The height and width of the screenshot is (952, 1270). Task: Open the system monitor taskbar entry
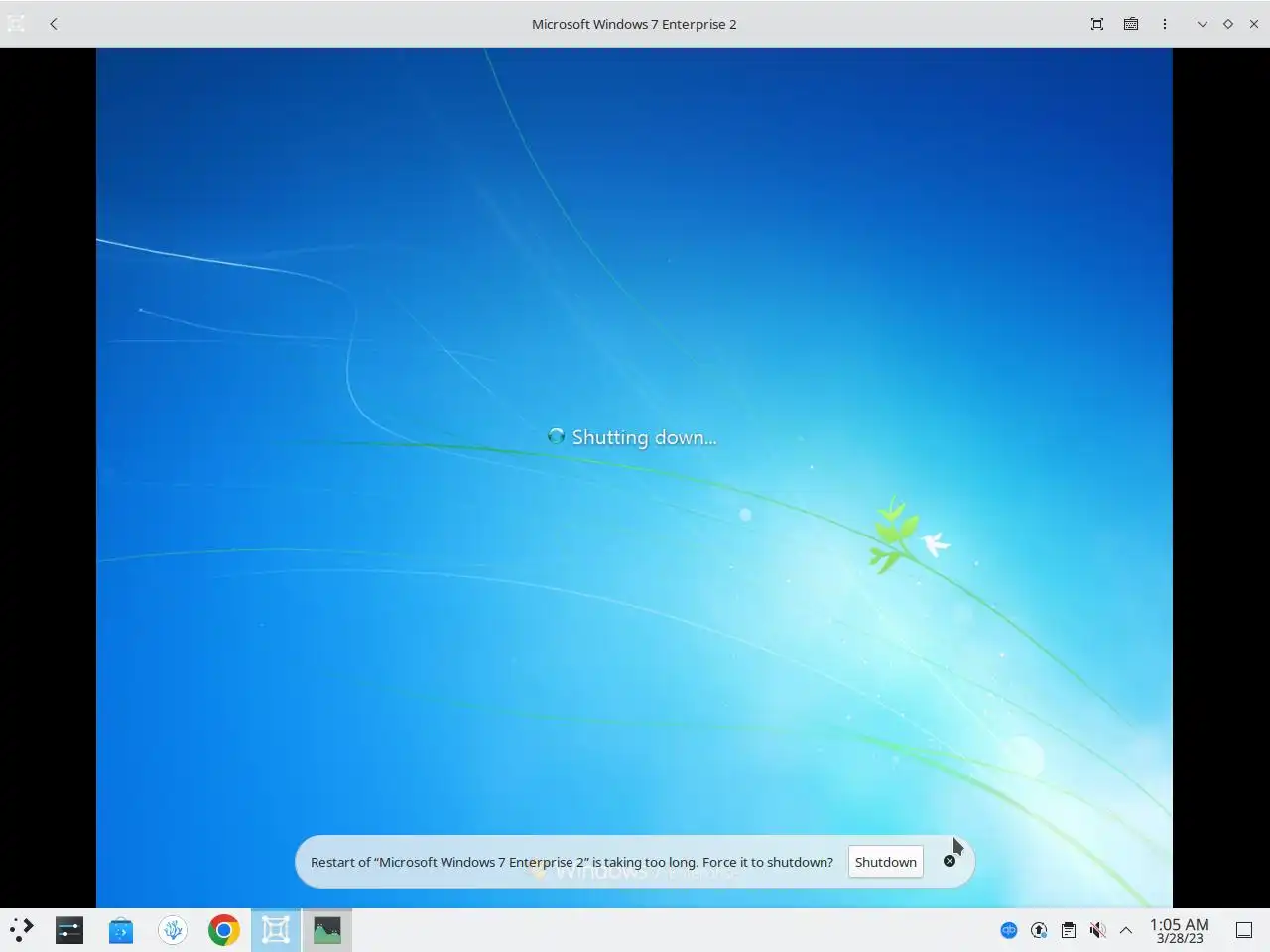click(x=327, y=930)
